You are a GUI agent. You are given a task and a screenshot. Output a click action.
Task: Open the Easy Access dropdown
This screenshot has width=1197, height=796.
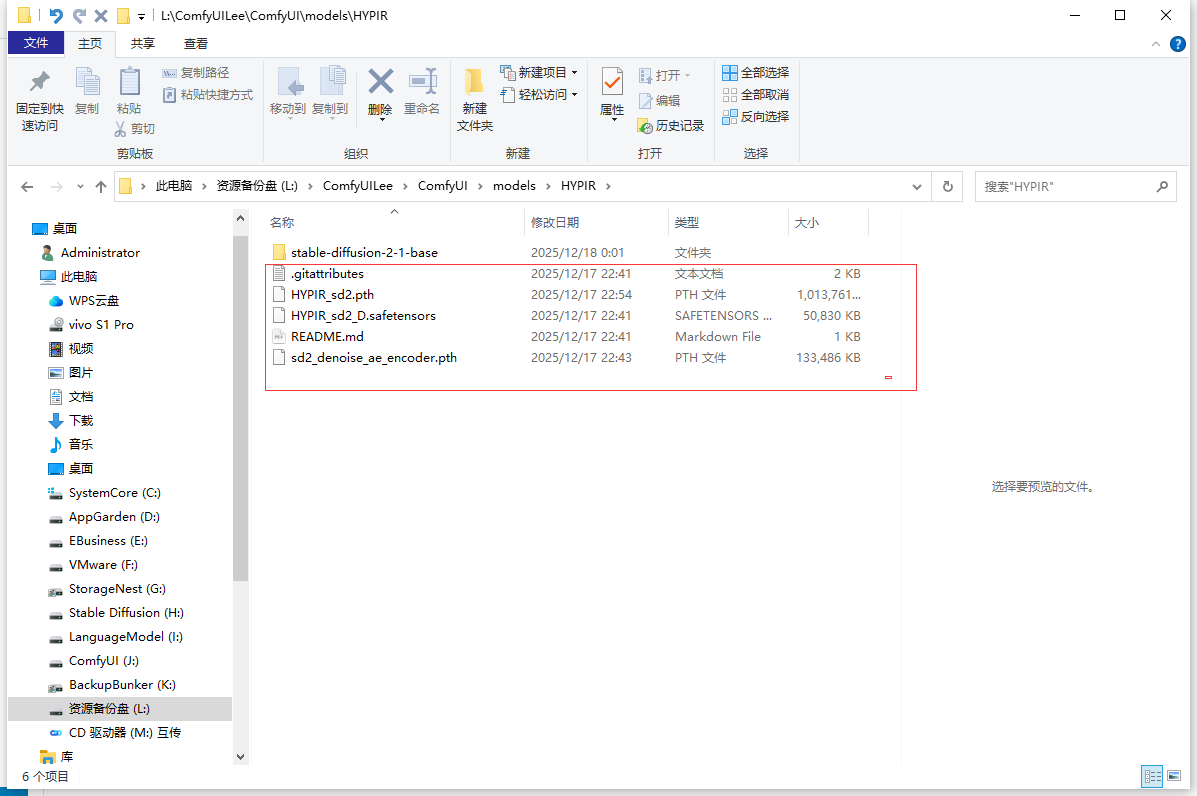click(x=540, y=95)
